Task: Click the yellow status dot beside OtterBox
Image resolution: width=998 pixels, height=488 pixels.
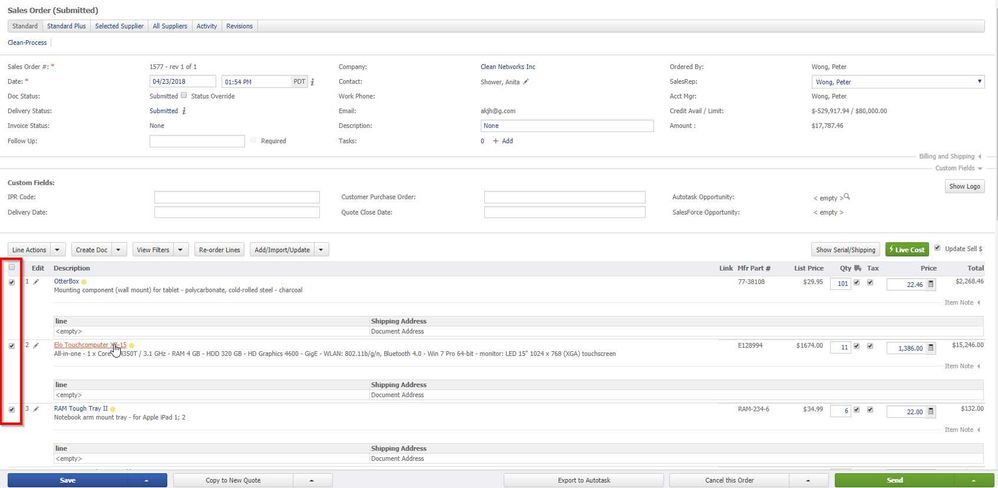Action: (x=84, y=283)
